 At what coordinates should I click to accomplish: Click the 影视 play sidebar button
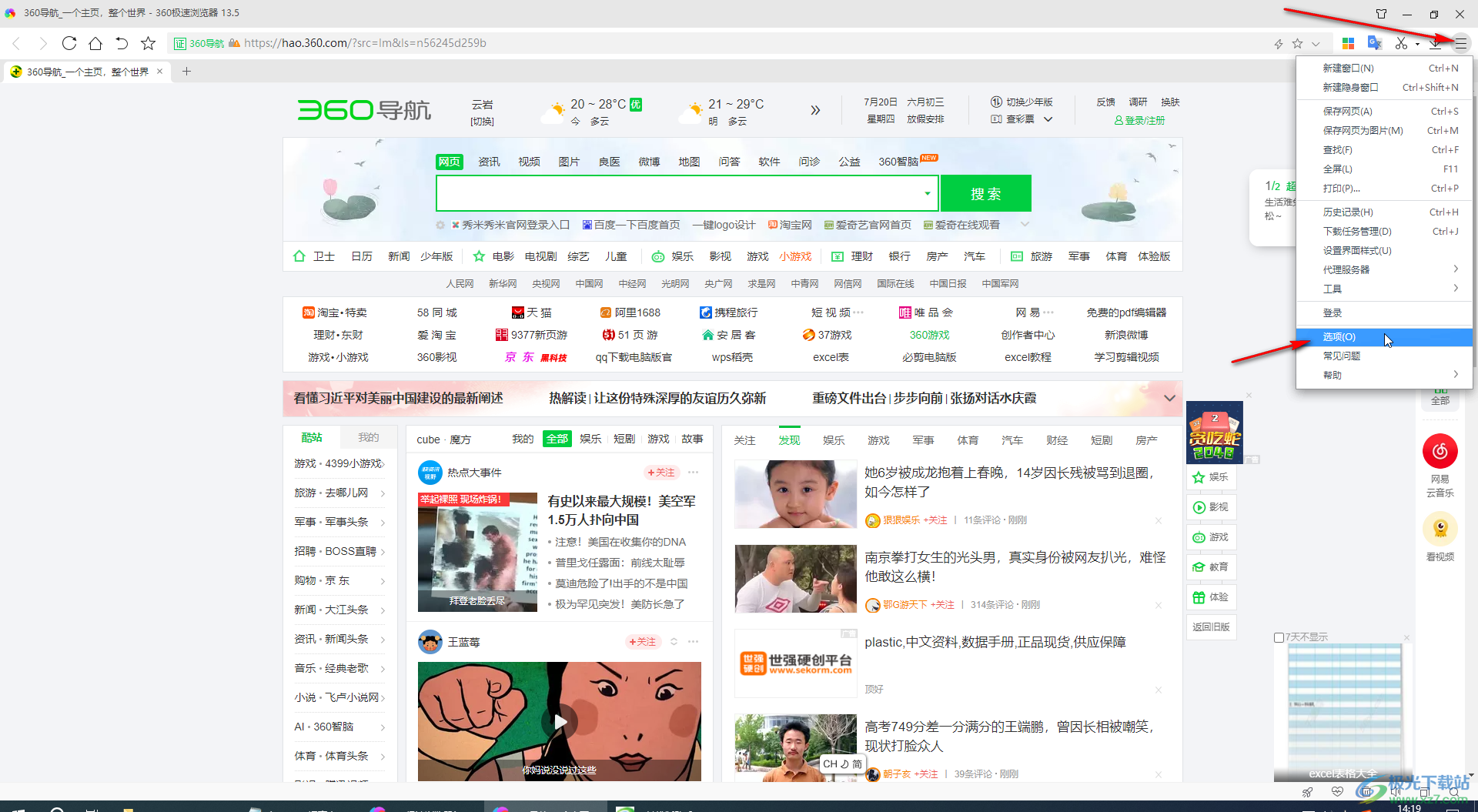point(1211,507)
